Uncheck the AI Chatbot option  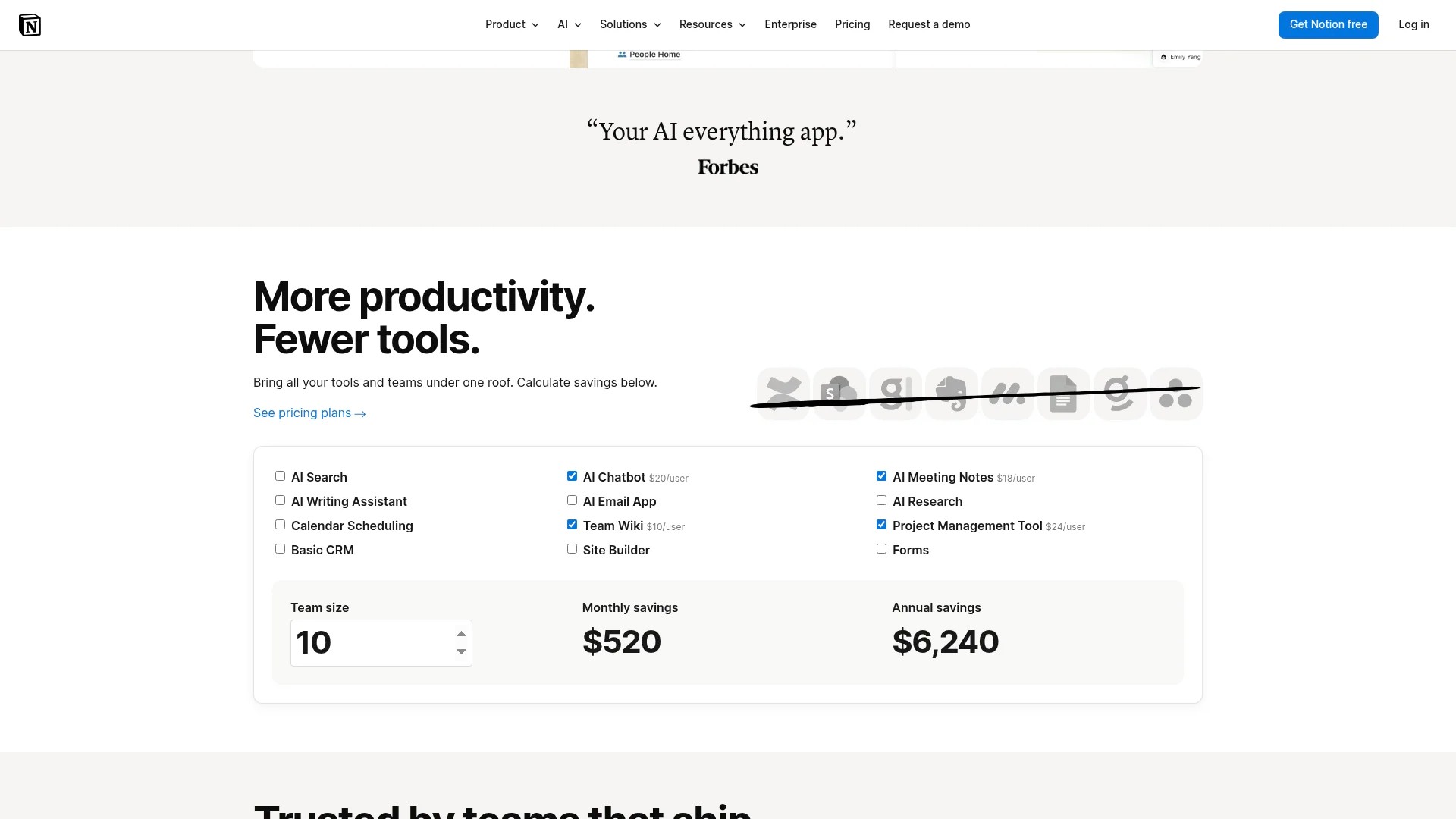572,475
